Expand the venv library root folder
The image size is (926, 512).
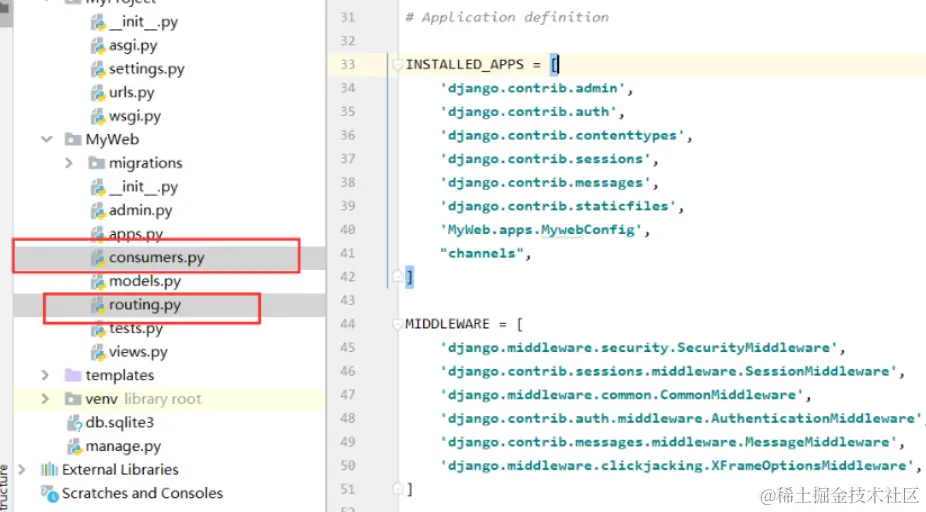[x=45, y=399]
